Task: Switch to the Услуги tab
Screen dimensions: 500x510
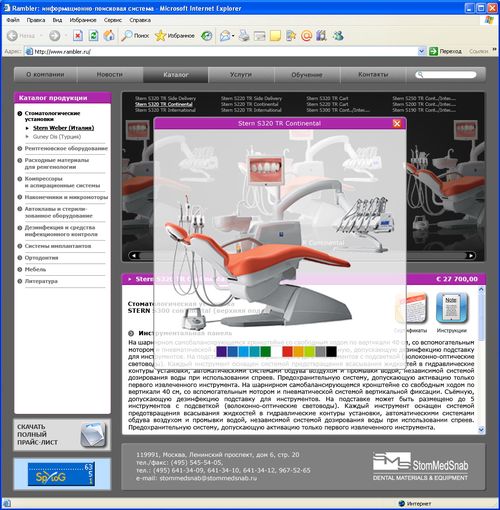Action: coord(241,75)
